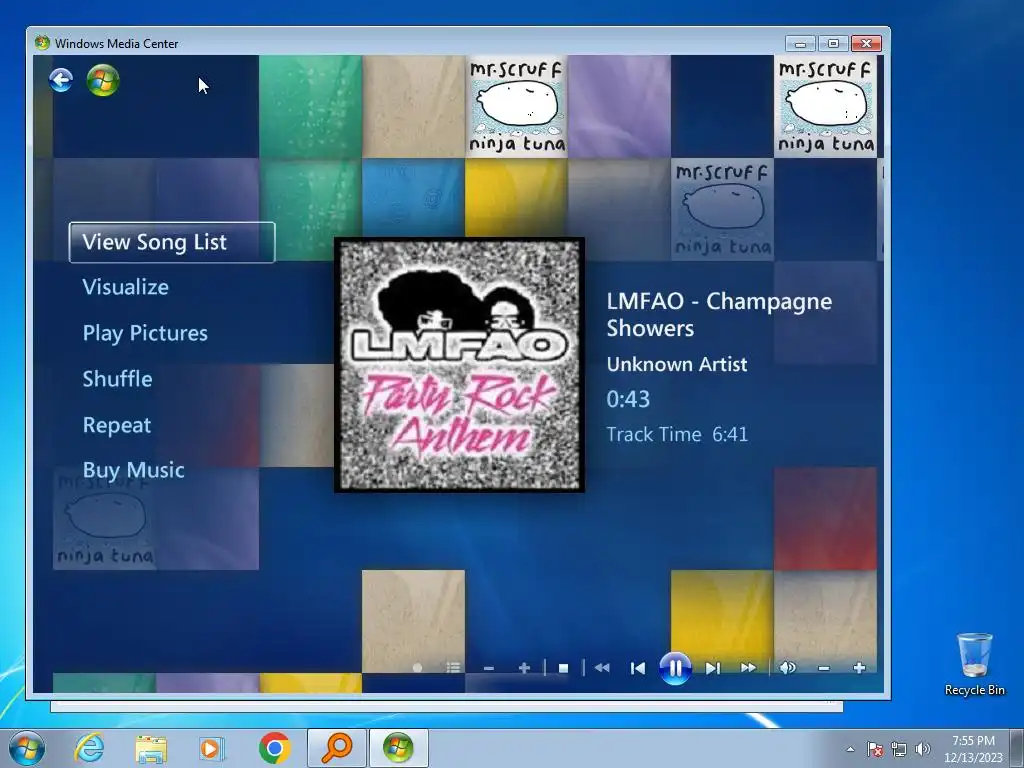Minimize the Windows Media Center window
Screen dimensions: 1024x768
click(x=801, y=44)
